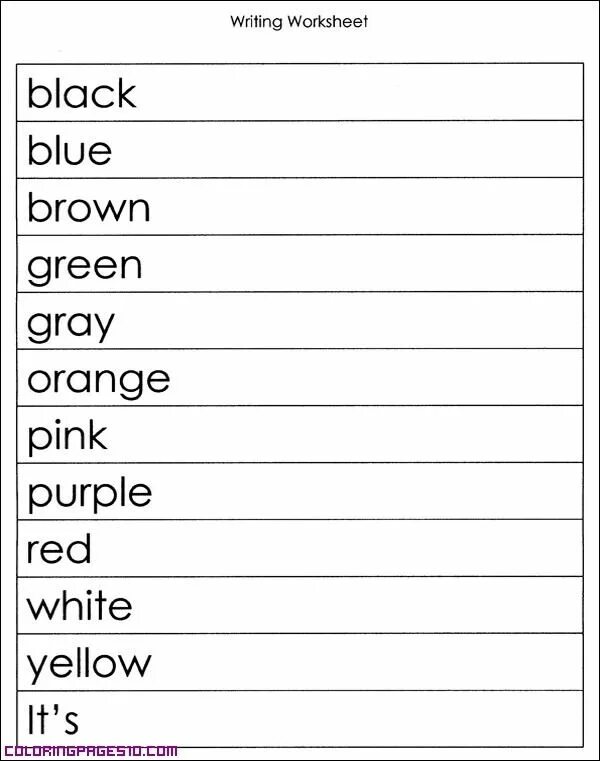Image resolution: width=600 pixels, height=761 pixels.
Task: Click the blank writing area next to yellow
Action: [x=369, y=662]
